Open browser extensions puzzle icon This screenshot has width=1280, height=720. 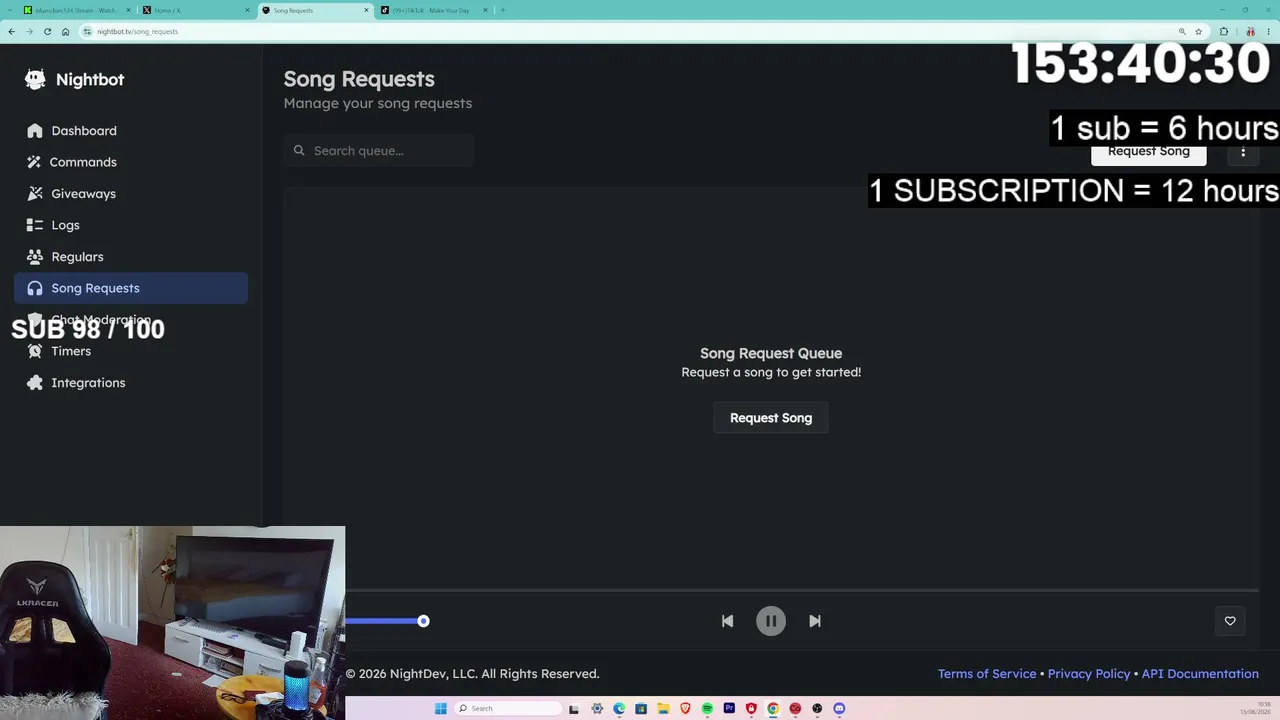tap(1224, 31)
